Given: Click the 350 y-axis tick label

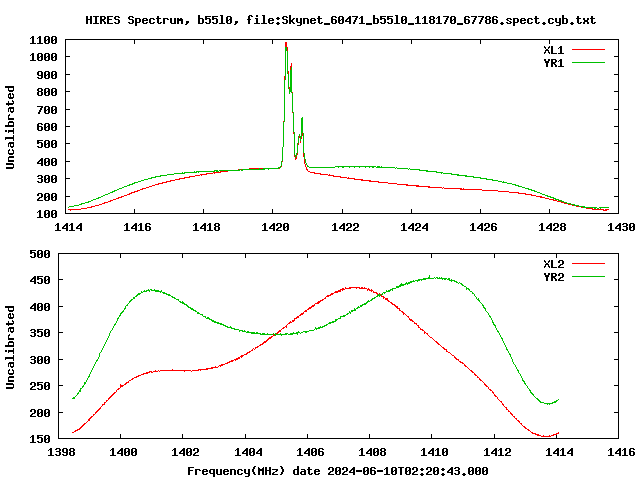Looking at the screenshot, I should (x=40, y=333).
